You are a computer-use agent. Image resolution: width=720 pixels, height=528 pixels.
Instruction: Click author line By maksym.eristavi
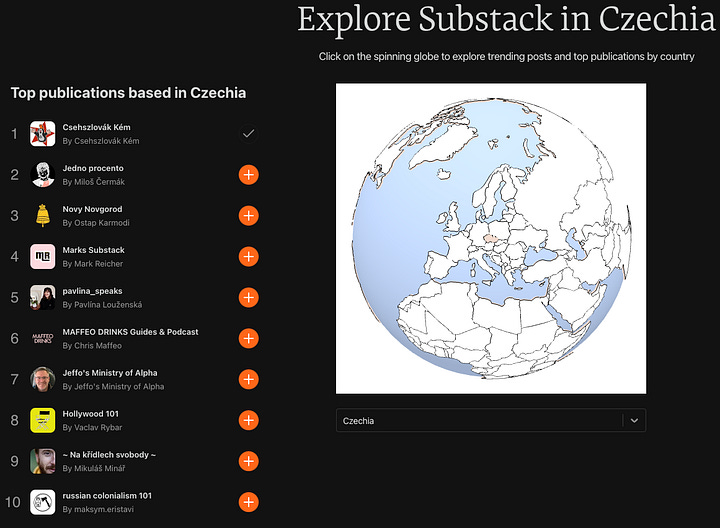point(98,509)
